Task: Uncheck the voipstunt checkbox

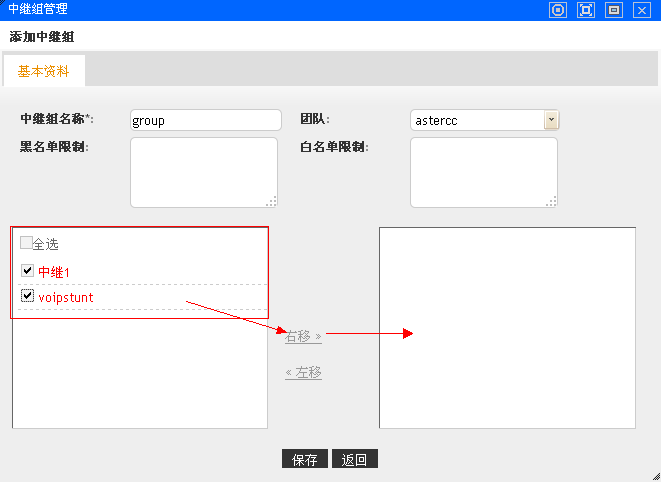Action: (27, 297)
